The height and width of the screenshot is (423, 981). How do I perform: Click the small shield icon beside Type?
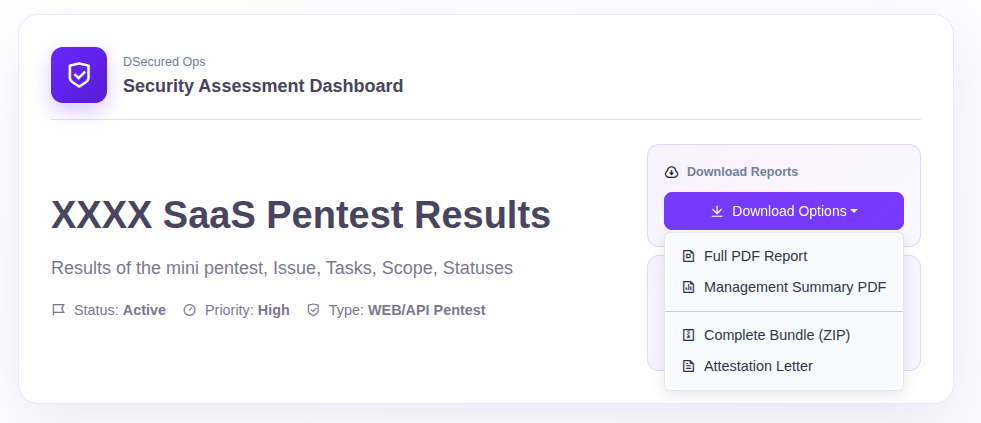tap(313, 310)
